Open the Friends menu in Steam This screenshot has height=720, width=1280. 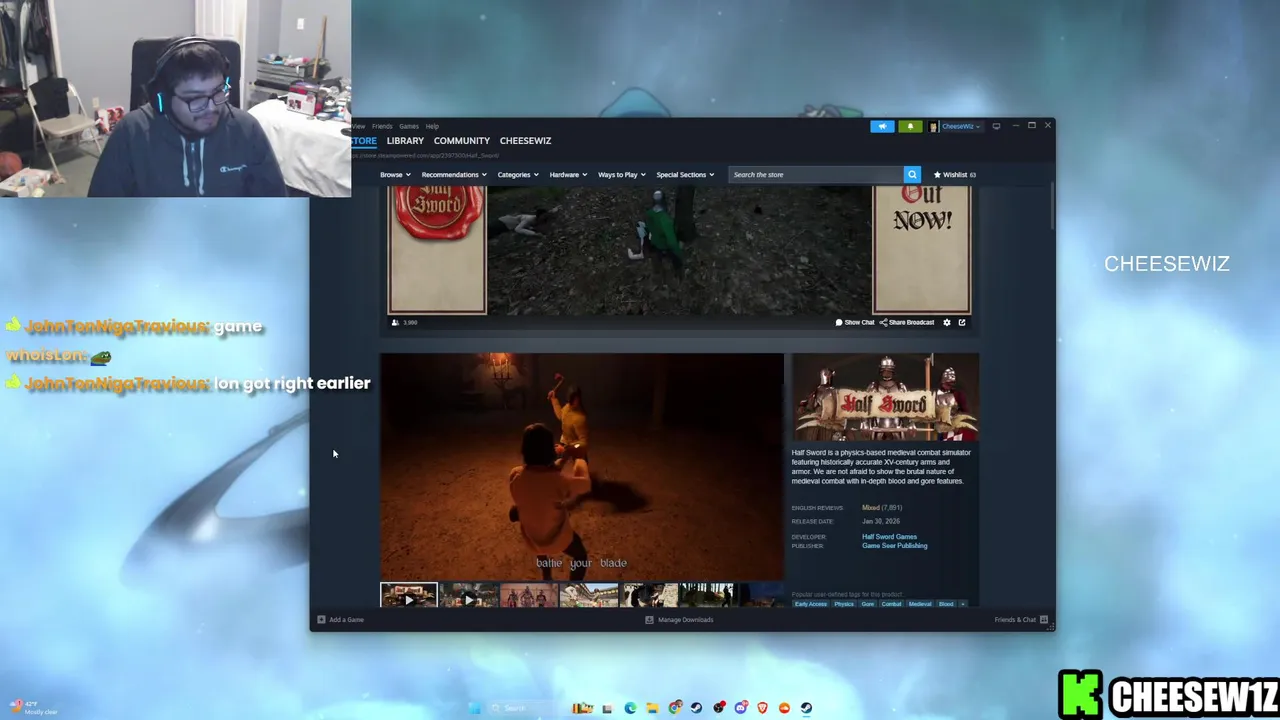tap(382, 126)
